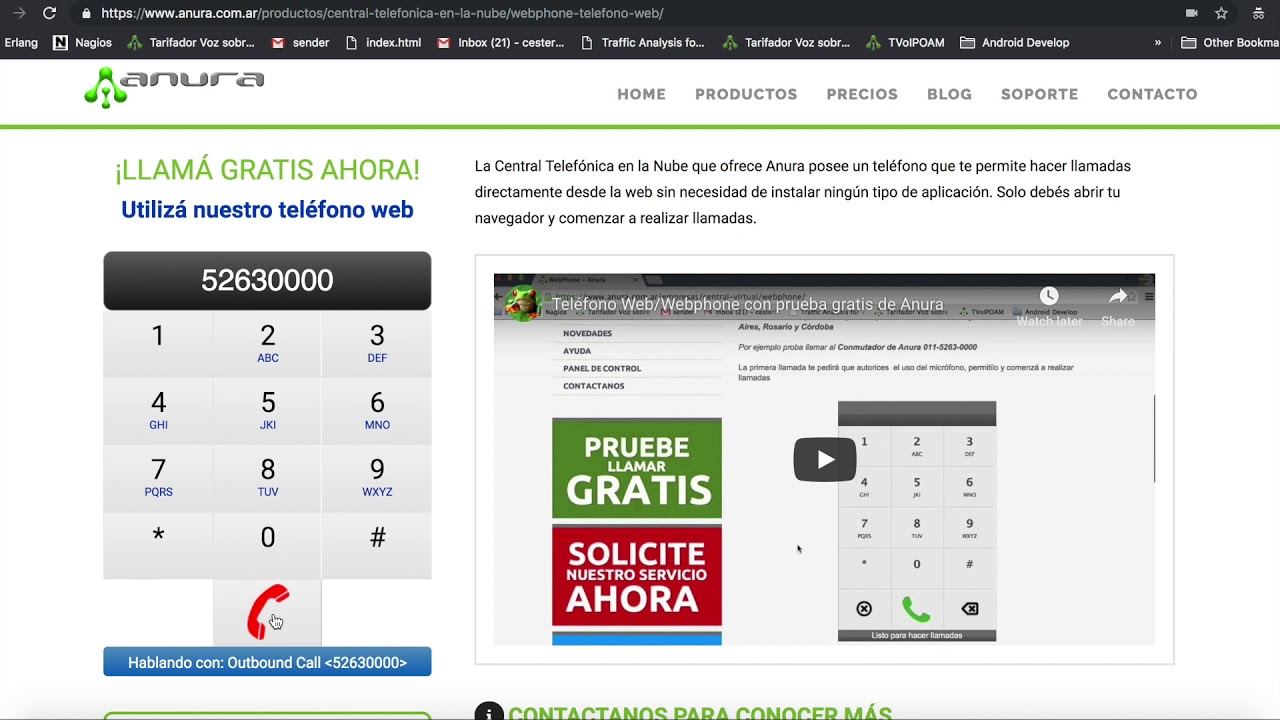Open the Anura channel avatar on the video
The image size is (1280, 720).
pos(523,303)
